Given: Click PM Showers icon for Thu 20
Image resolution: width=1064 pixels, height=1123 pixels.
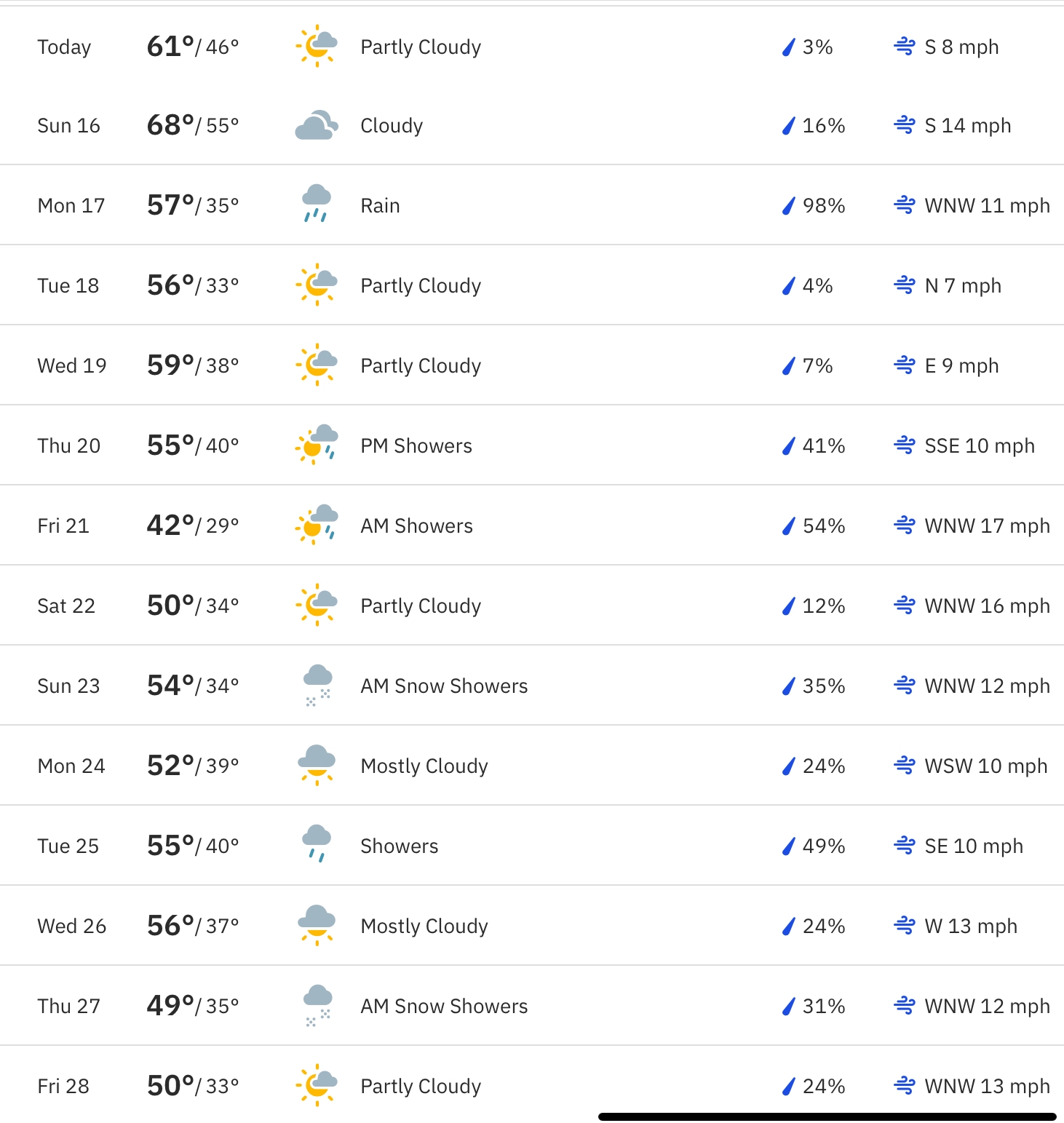Looking at the screenshot, I should point(317,445).
